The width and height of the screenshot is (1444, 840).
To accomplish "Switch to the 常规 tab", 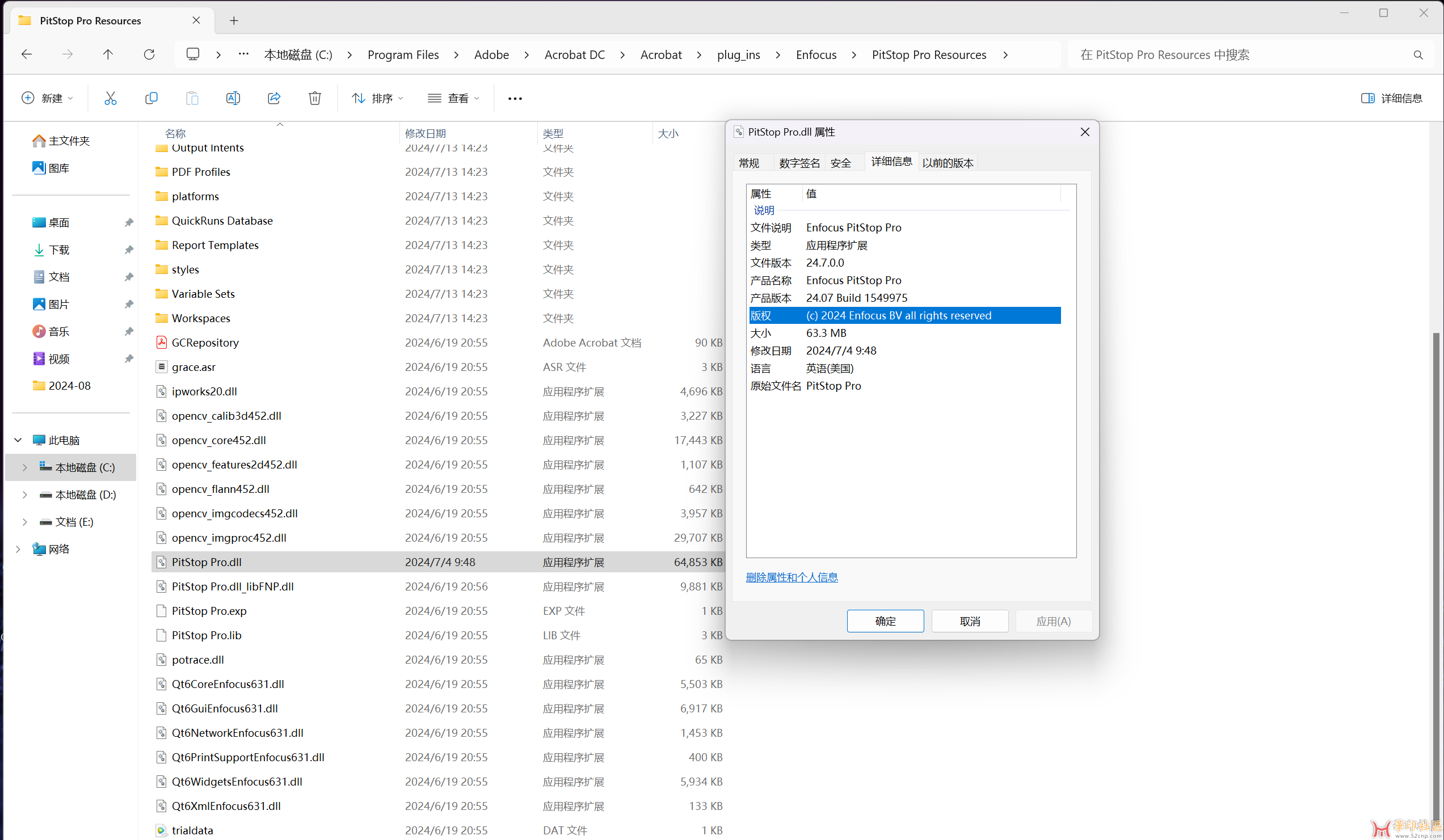I will (x=749, y=163).
